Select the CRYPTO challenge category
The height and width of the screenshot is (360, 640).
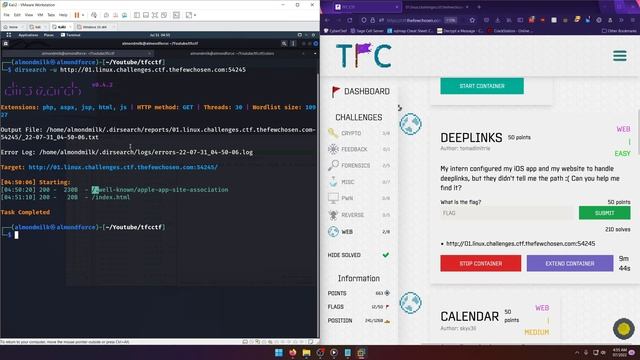(x=358, y=133)
